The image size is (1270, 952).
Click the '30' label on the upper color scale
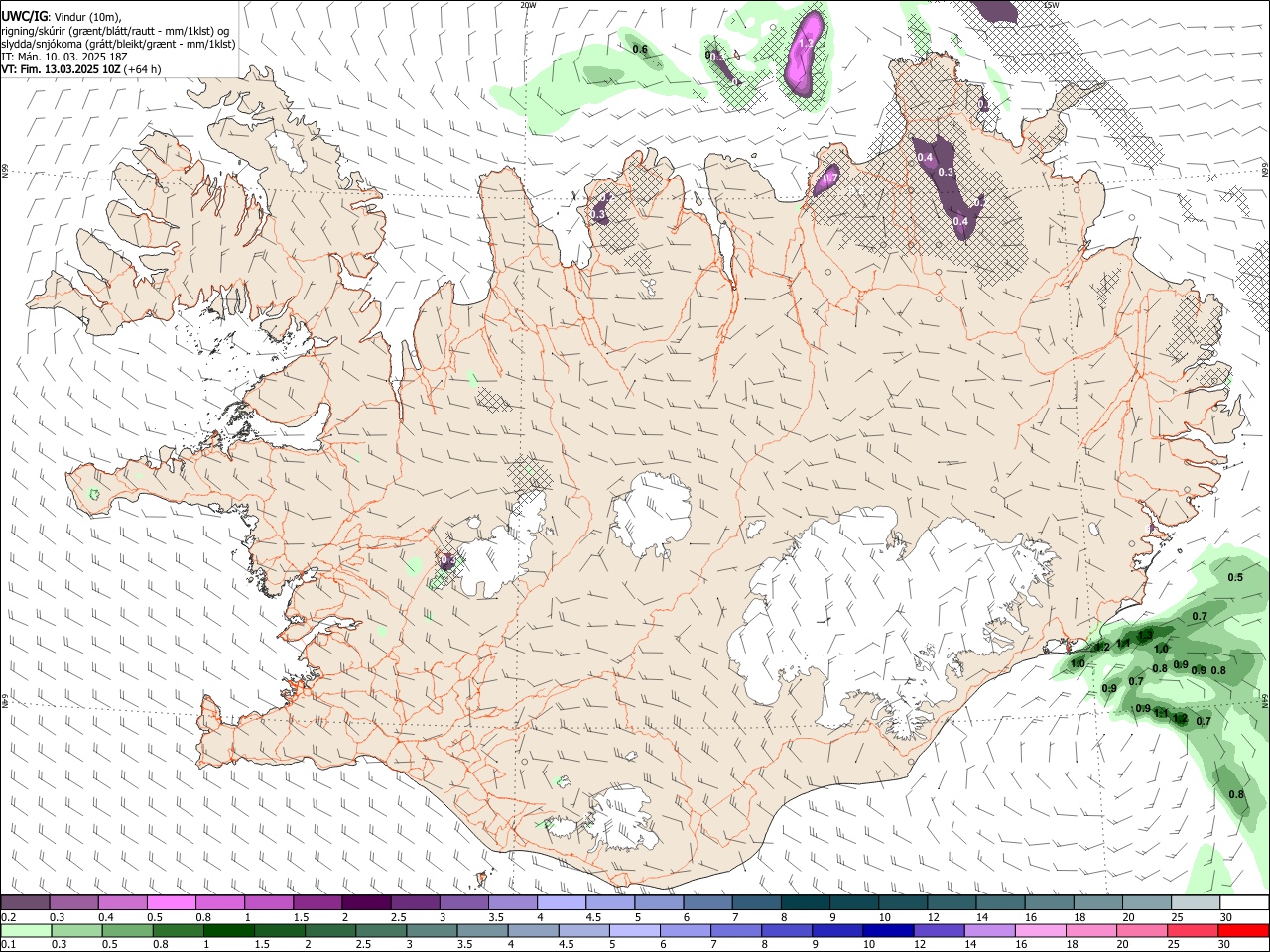[x=1226, y=917]
